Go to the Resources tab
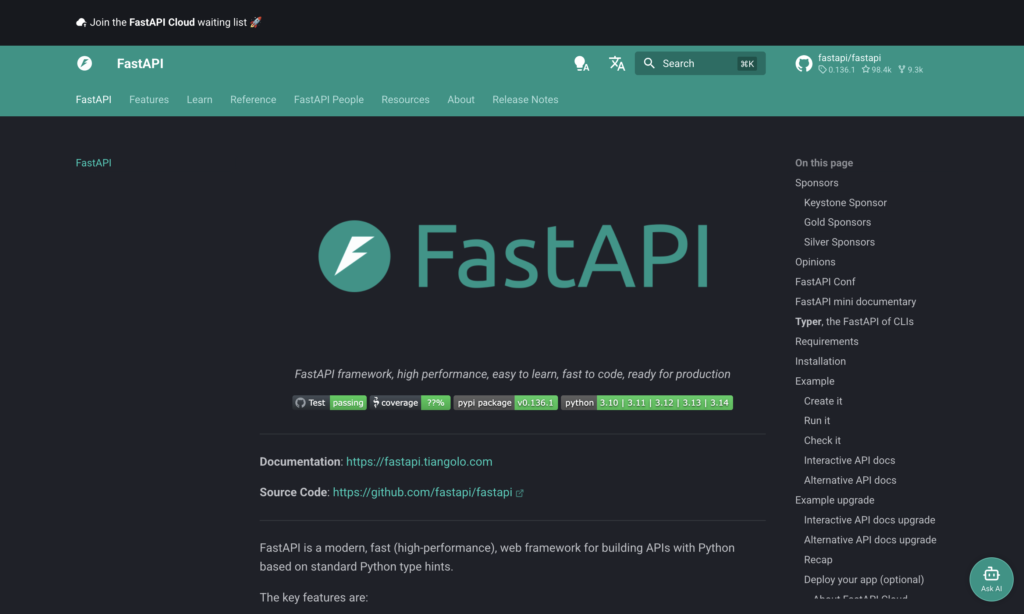This screenshot has height=614, width=1024. [x=406, y=99]
